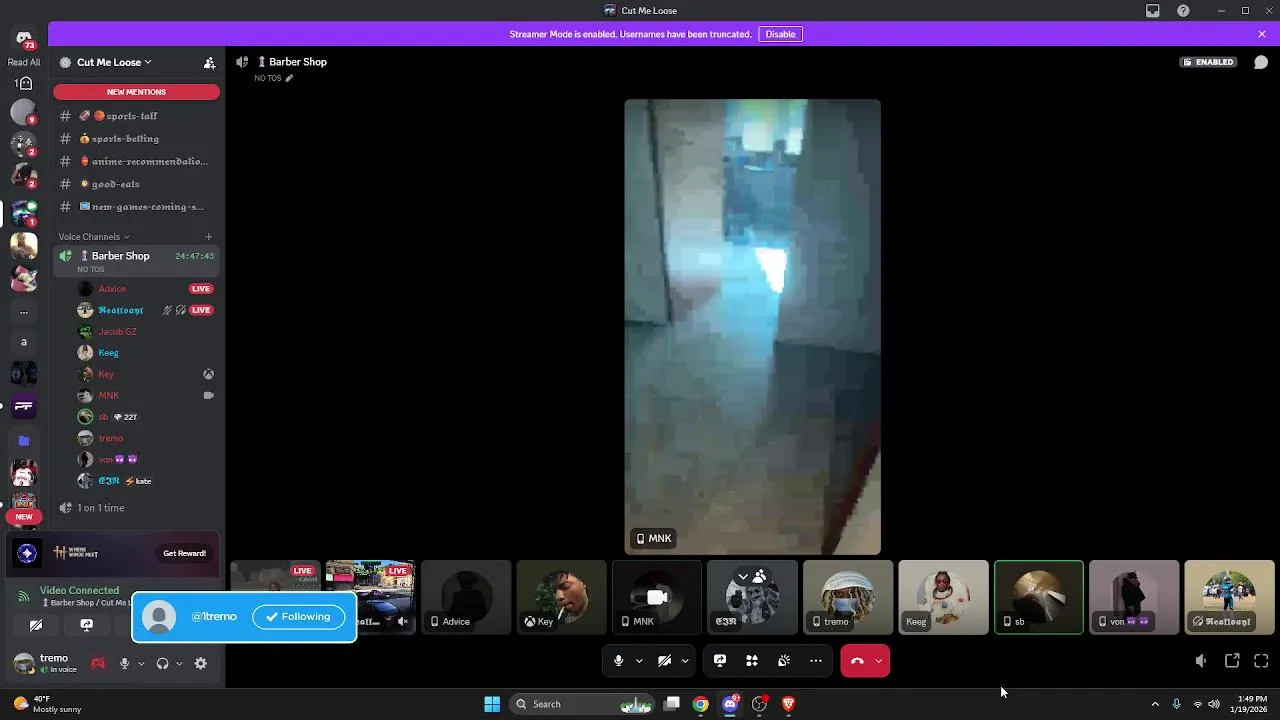
Task: Open the server with letter 'a' icon
Action: pyautogui.click(x=24, y=342)
